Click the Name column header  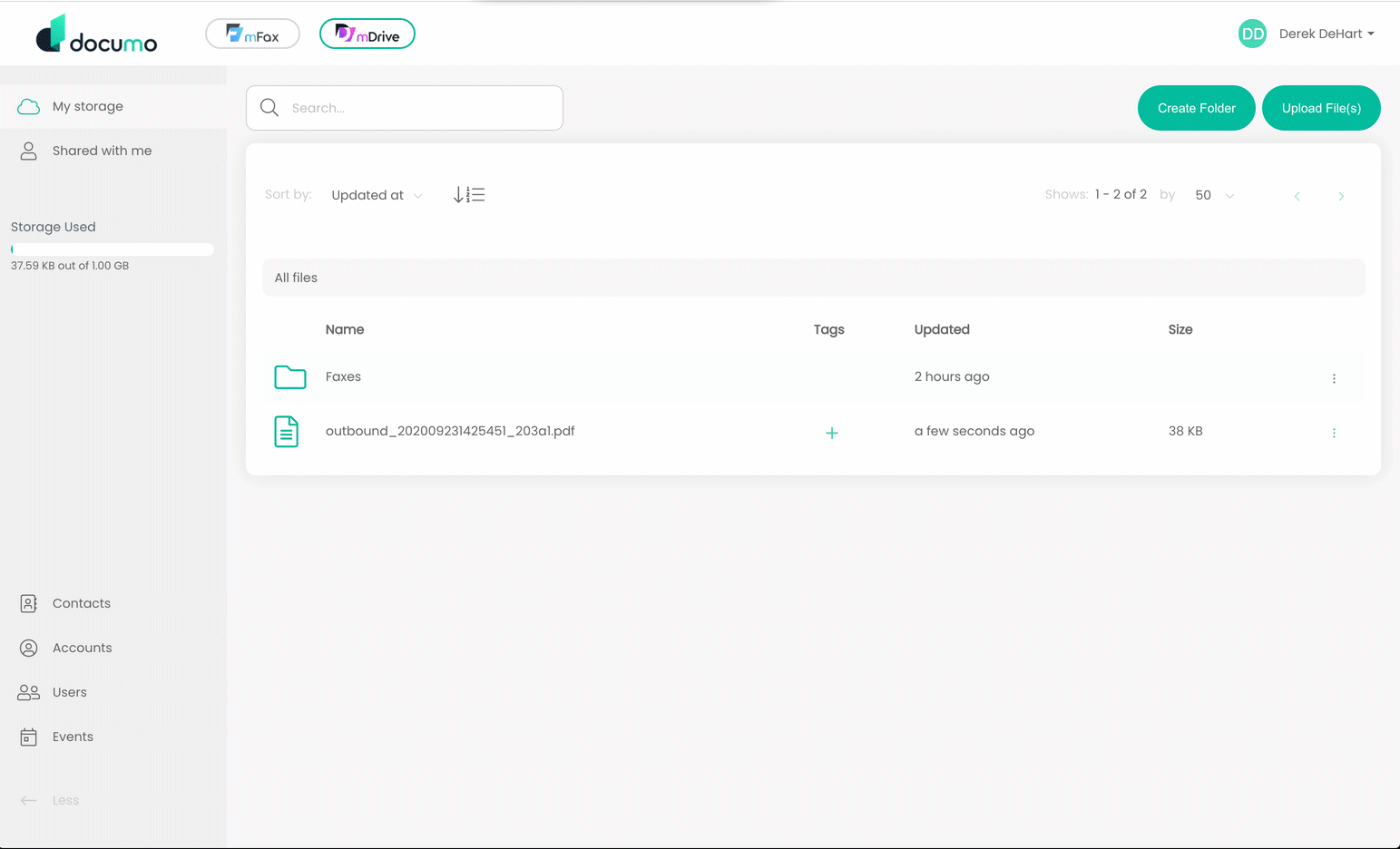[345, 329]
